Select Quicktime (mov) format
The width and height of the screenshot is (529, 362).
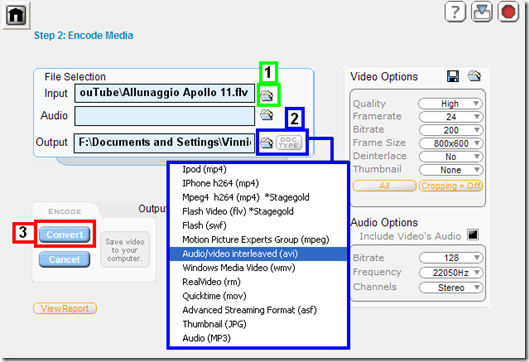(258, 296)
